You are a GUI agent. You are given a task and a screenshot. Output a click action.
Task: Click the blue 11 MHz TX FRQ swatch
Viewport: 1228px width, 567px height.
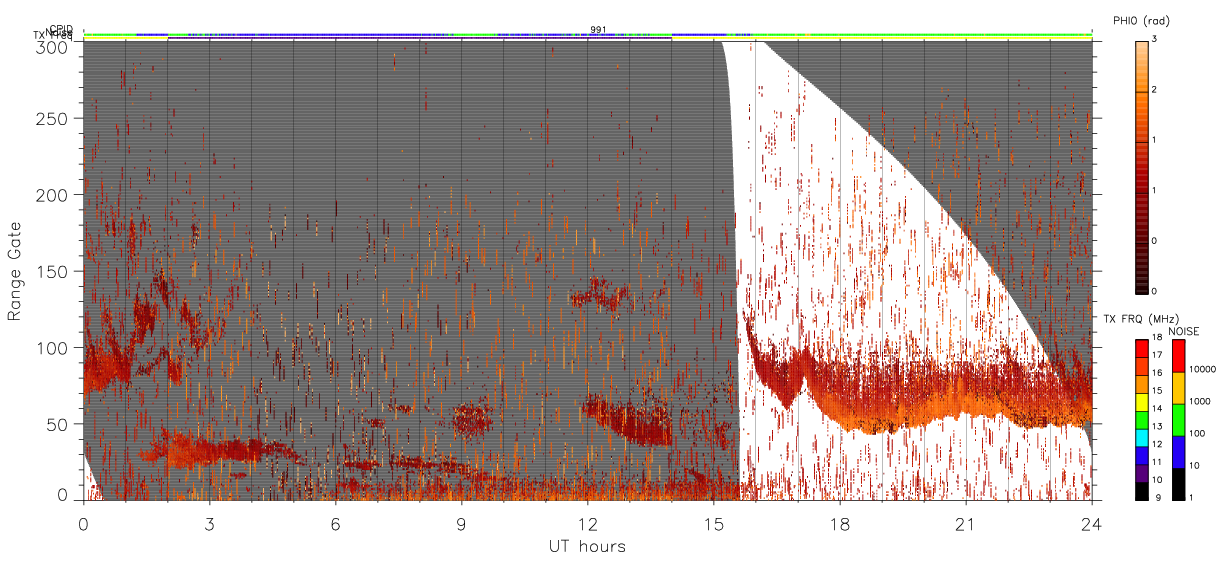(1141, 458)
